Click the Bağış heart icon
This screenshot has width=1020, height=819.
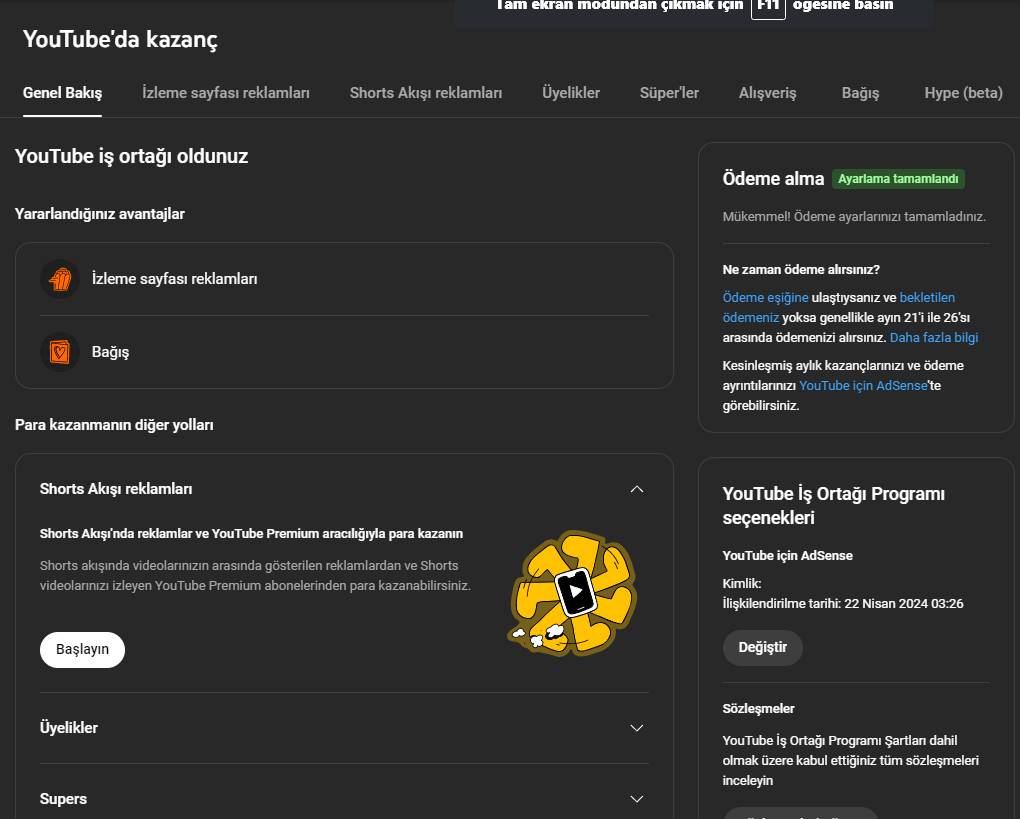[60, 352]
